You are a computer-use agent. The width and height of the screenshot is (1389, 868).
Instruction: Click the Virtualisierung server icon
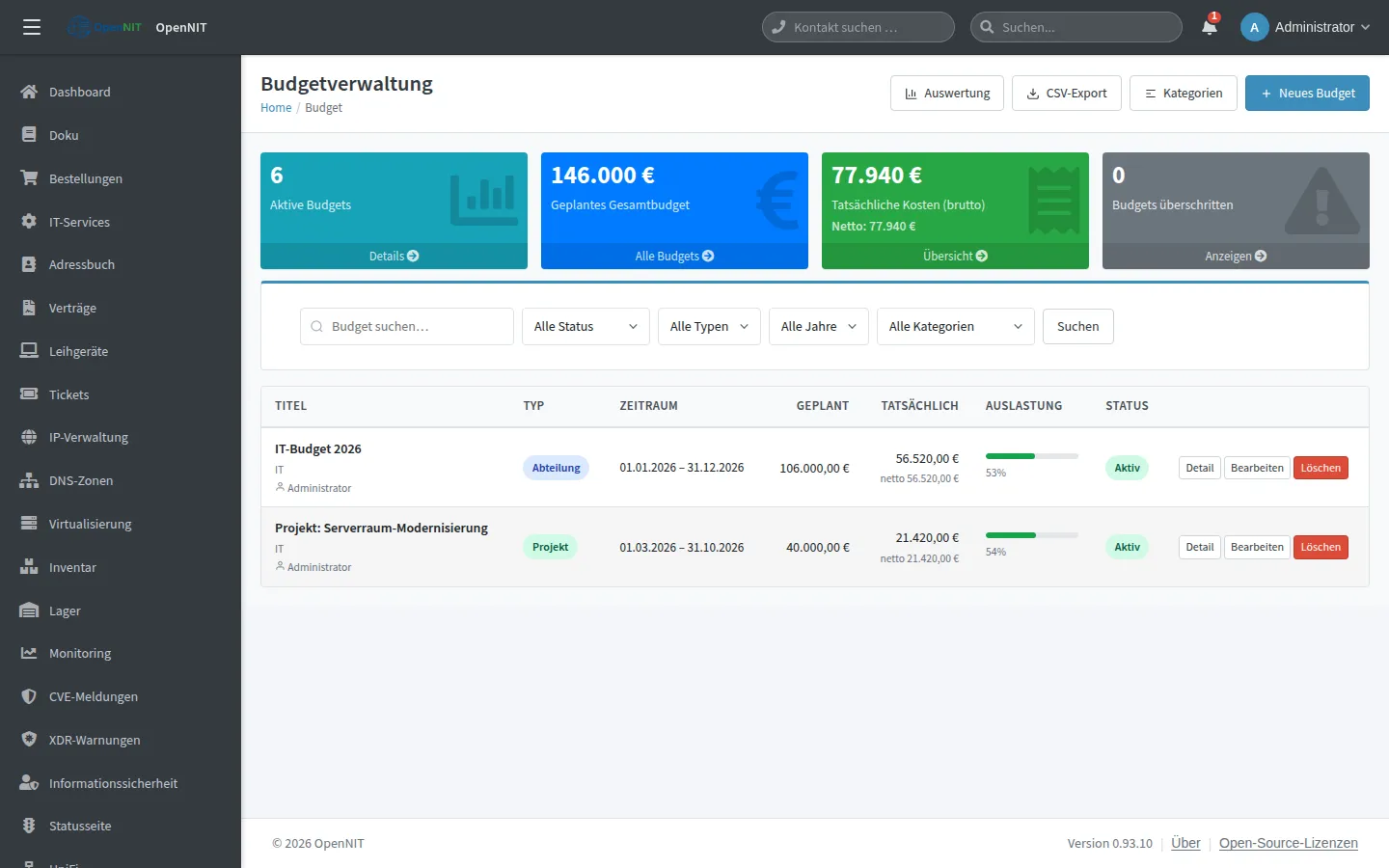(x=29, y=524)
